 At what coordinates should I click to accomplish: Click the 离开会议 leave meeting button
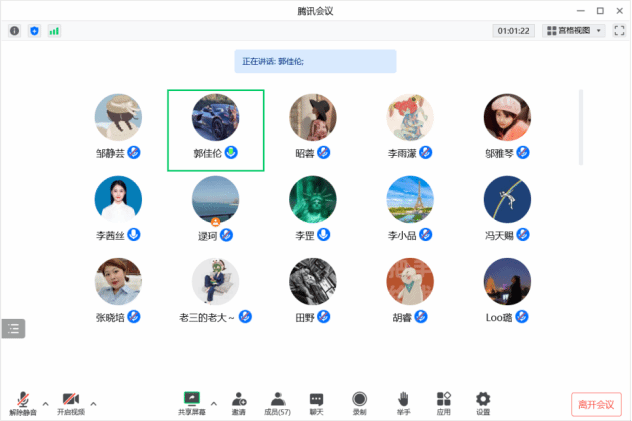(x=596, y=404)
